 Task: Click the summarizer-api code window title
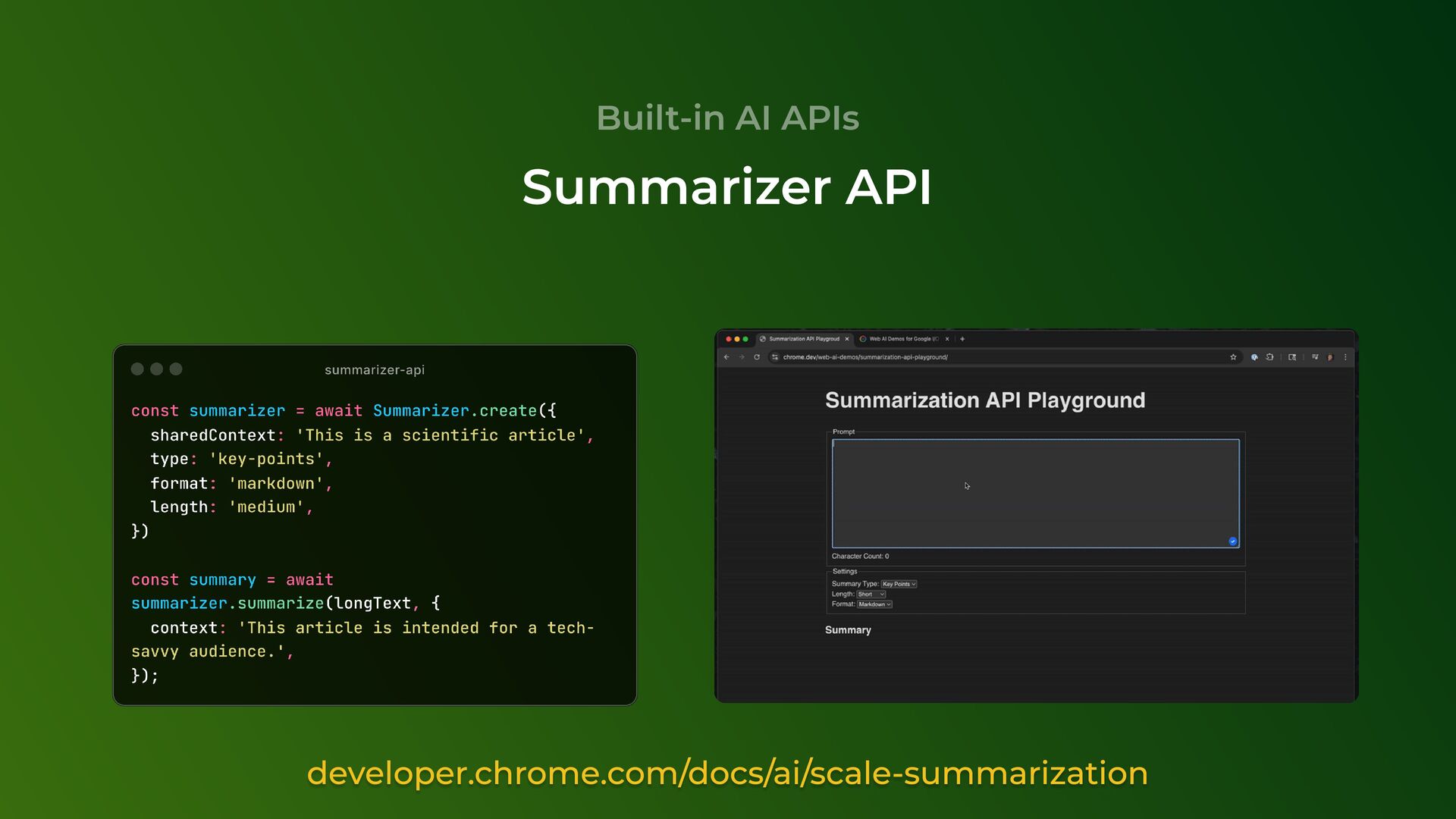375,370
